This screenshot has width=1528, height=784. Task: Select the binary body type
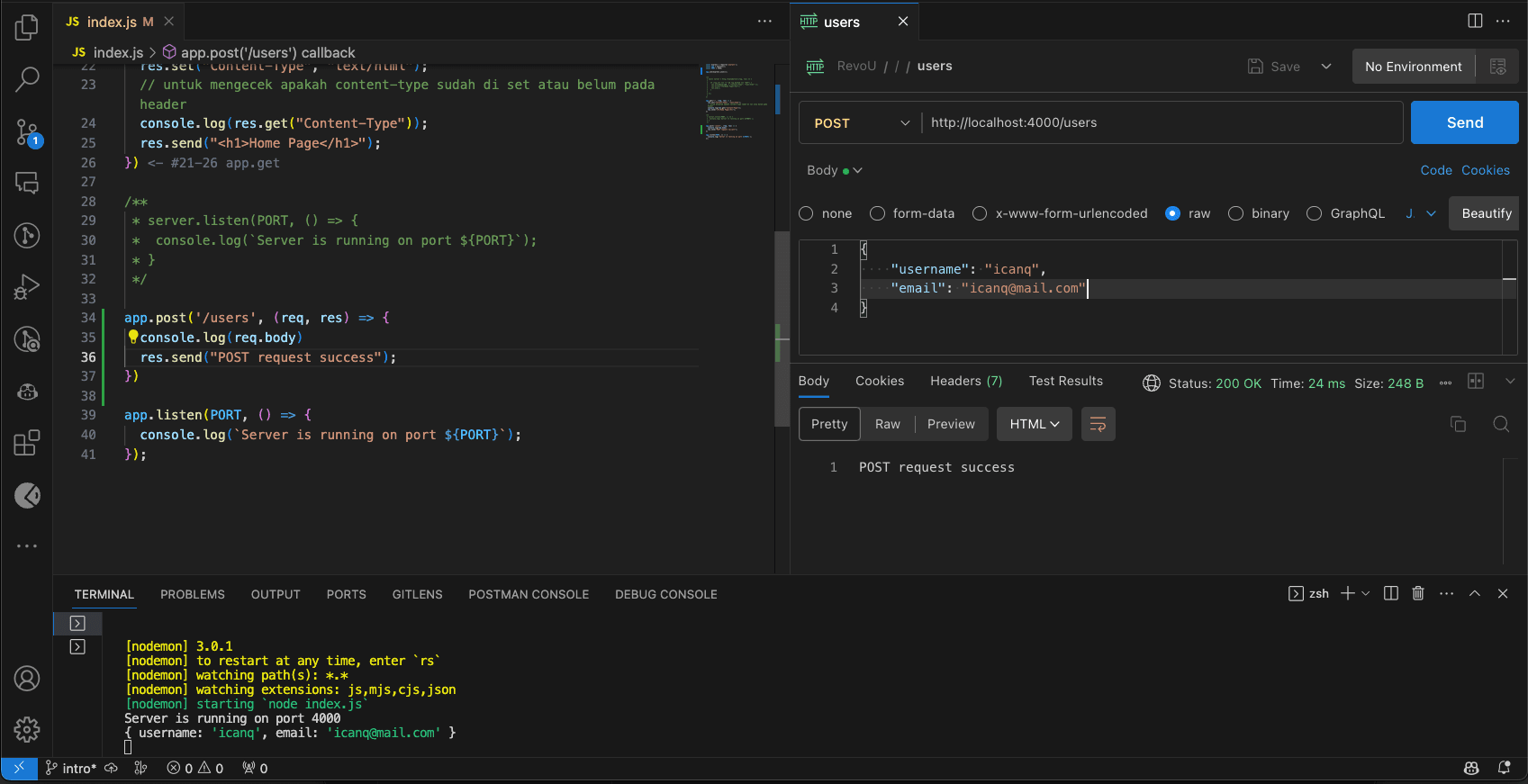click(x=1235, y=213)
